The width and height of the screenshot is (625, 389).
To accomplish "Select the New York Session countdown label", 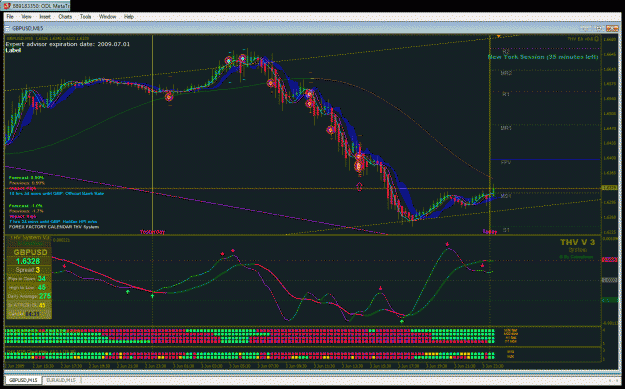I will pos(543,57).
